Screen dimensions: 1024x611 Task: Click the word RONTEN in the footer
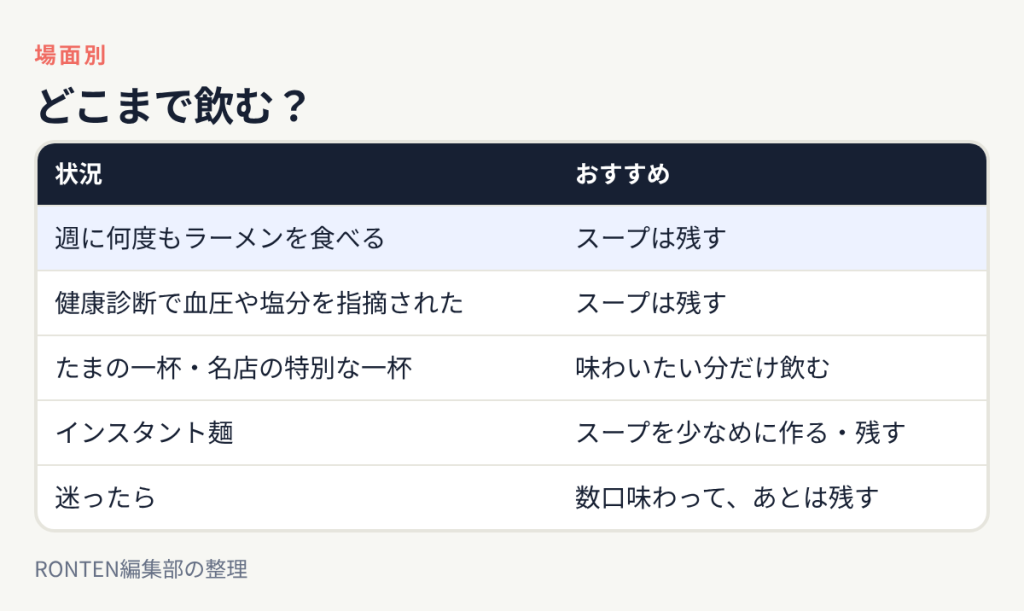click(x=78, y=569)
